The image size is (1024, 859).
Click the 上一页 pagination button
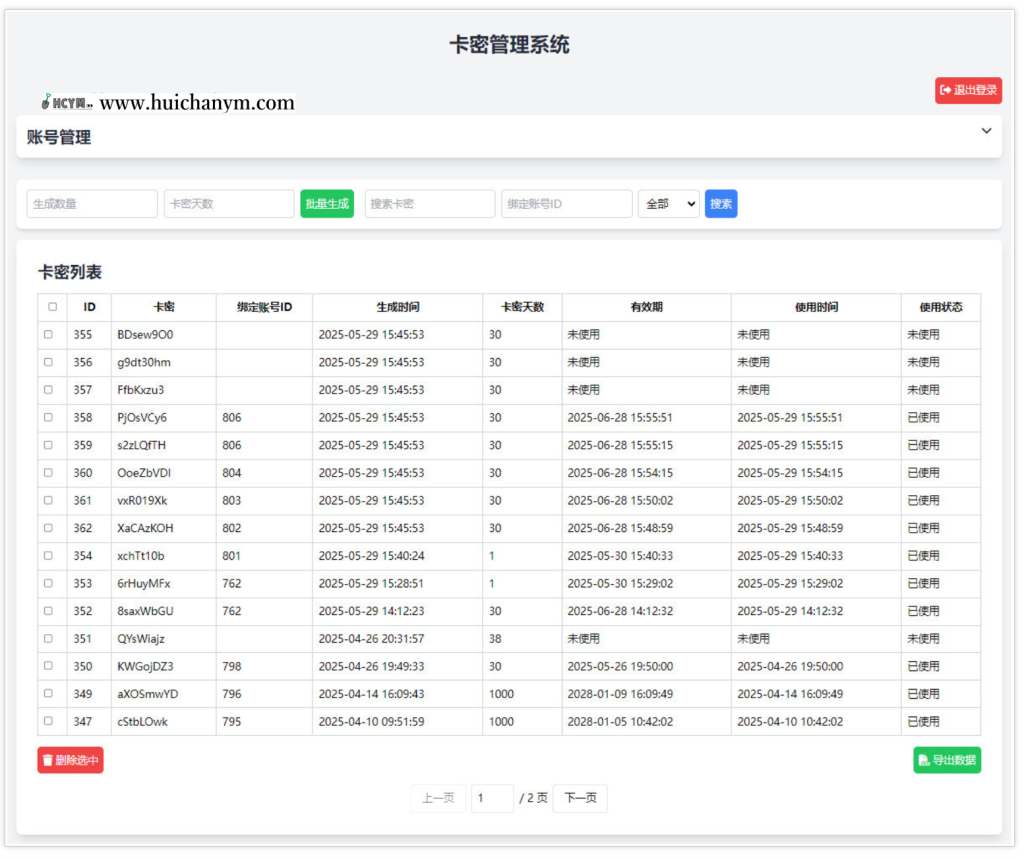[438, 798]
